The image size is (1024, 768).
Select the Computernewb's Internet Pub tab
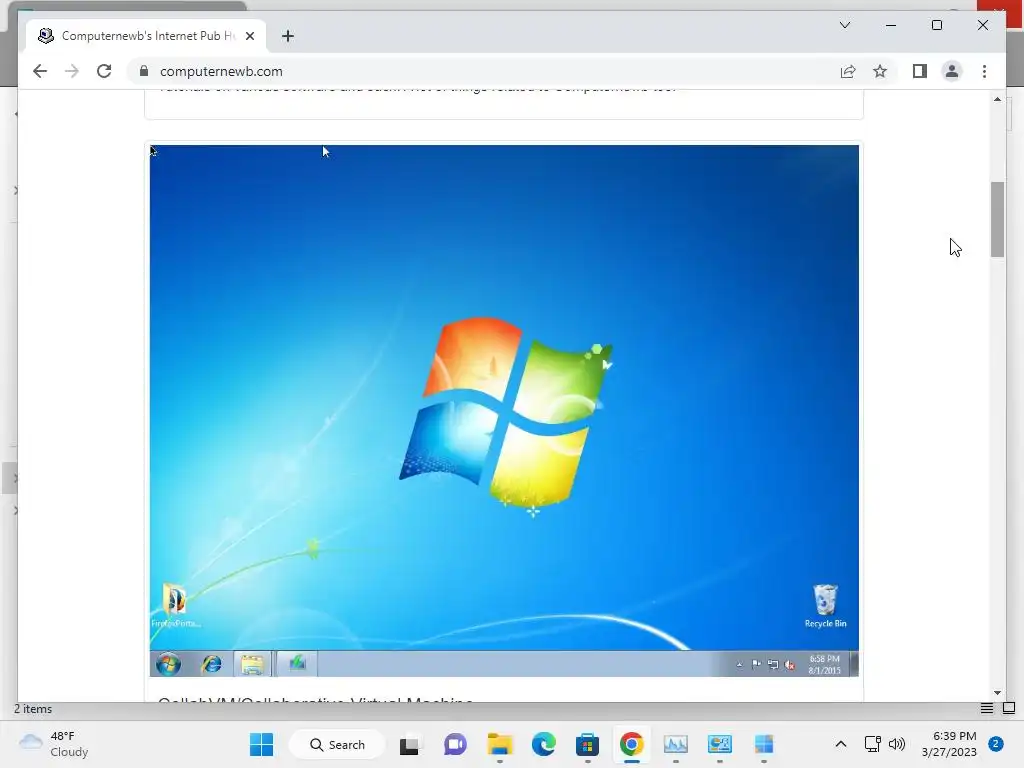pos(146,36)
